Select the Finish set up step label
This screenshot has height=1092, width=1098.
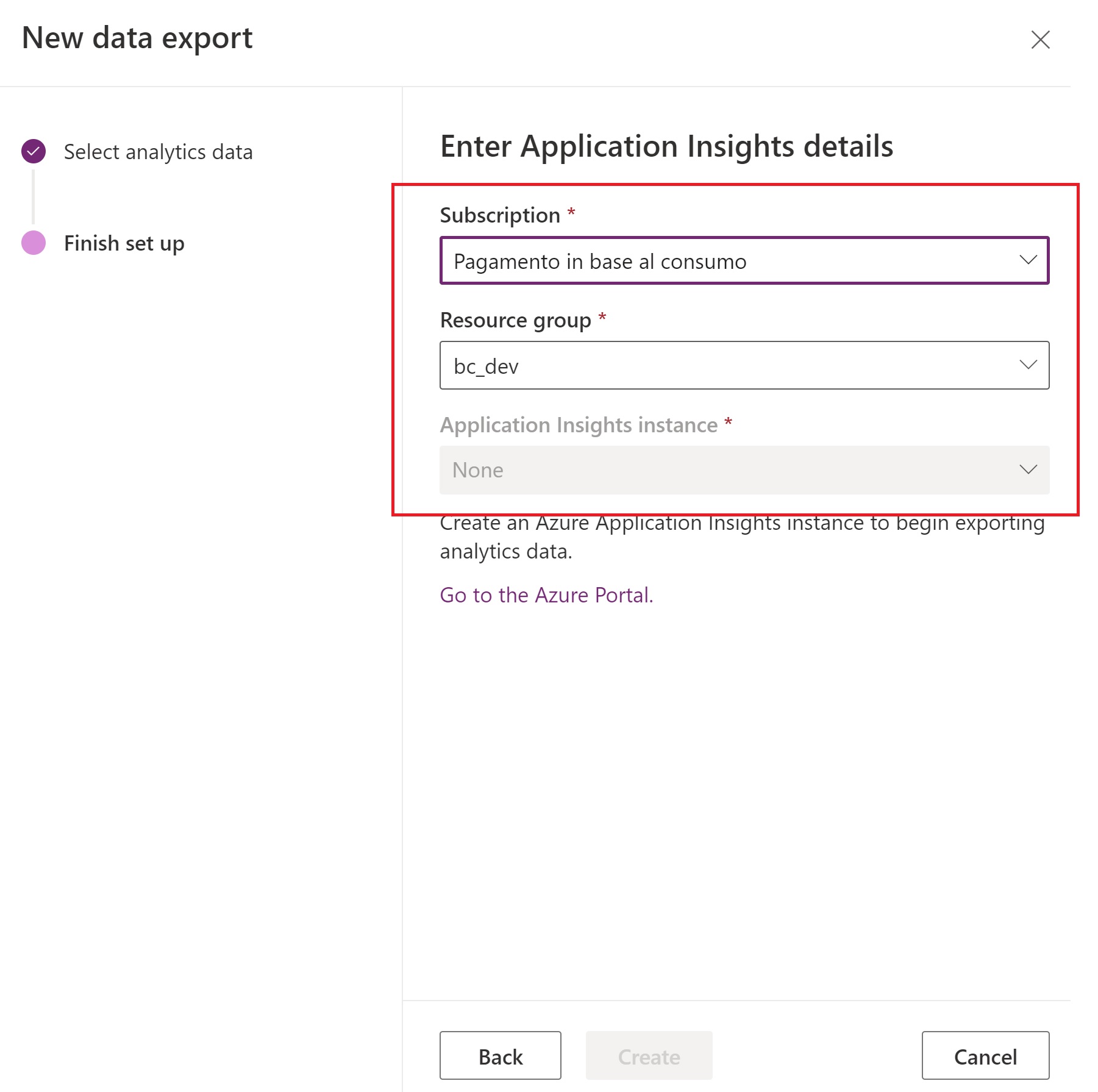pos(124,243)
